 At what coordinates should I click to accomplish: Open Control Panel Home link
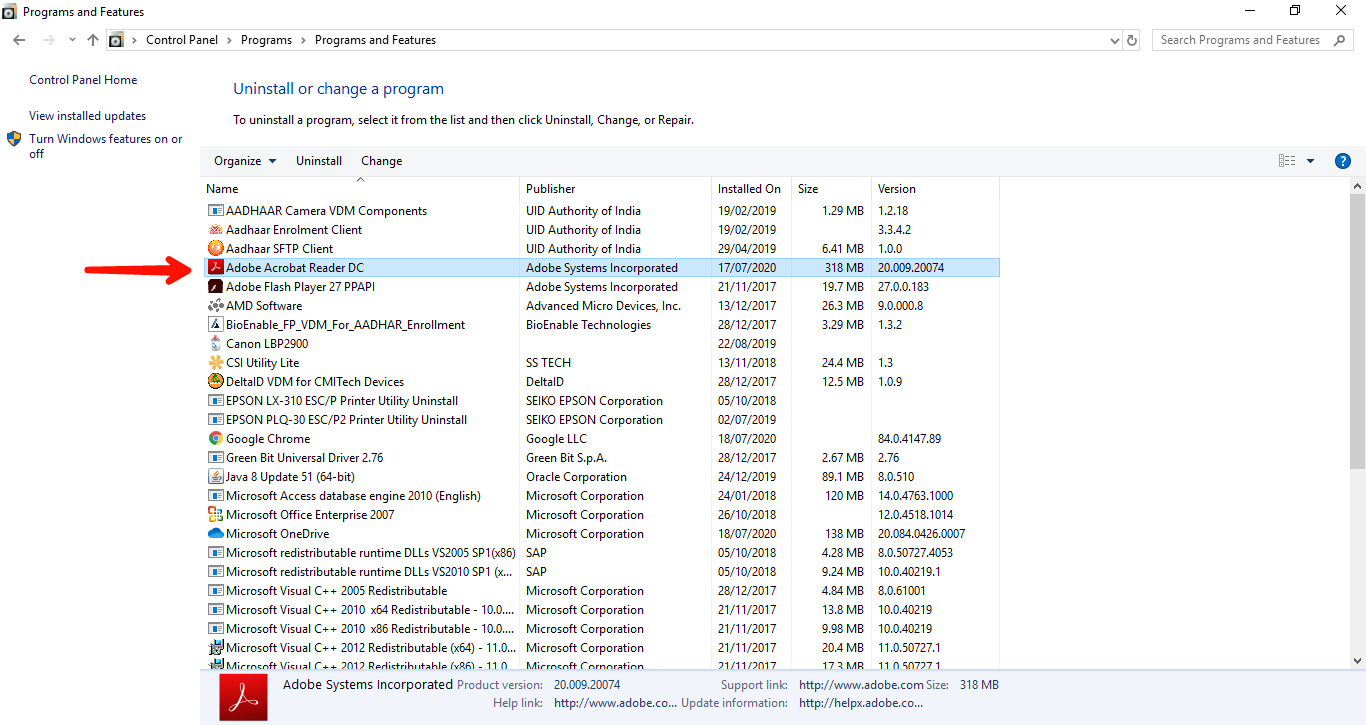(x=83, y=80)
